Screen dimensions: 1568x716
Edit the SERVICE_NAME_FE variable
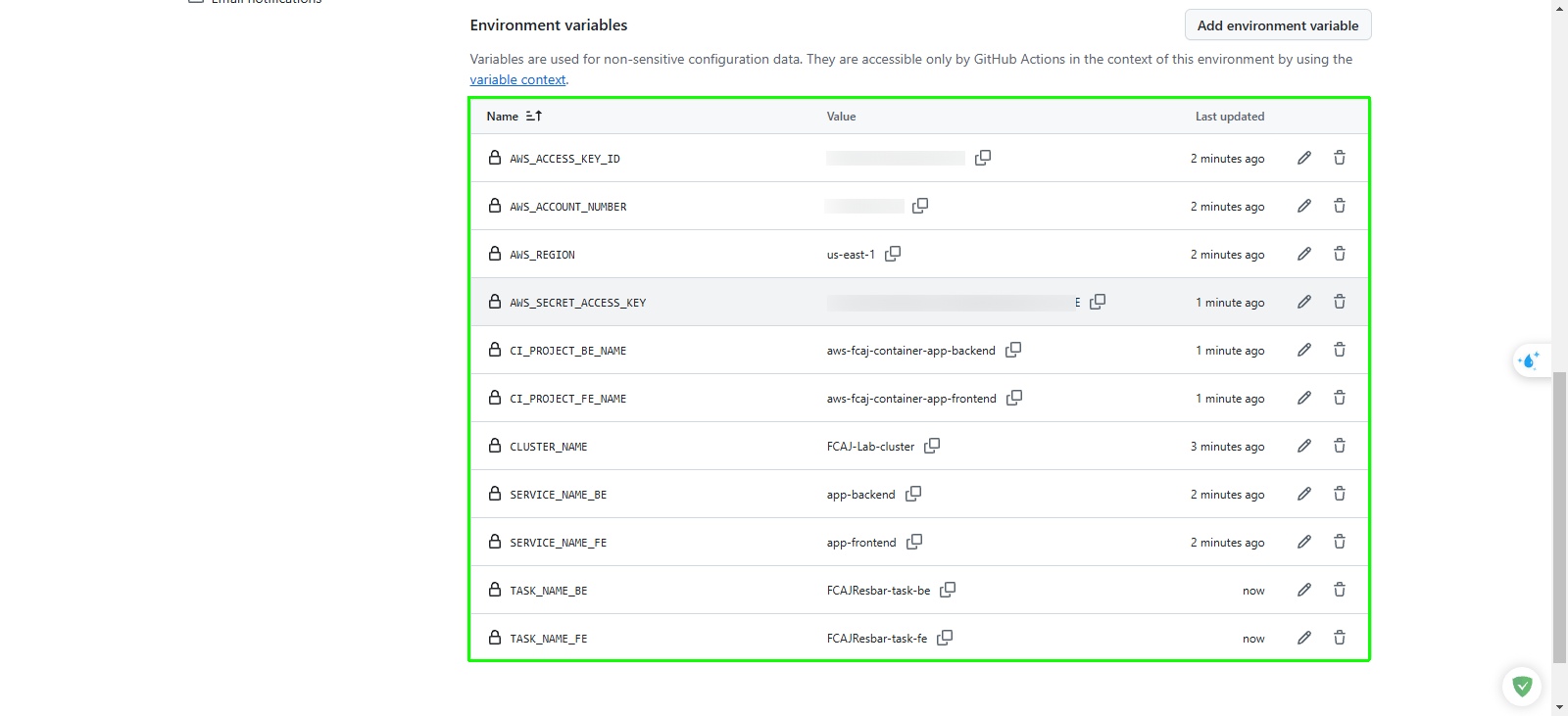1304,542
